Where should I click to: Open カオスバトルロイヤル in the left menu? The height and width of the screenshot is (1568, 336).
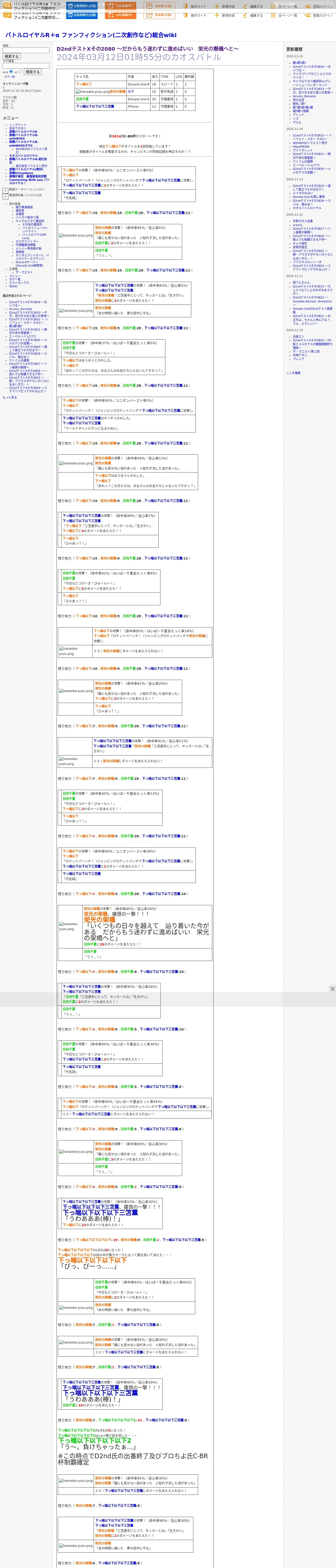coord(23,156)
